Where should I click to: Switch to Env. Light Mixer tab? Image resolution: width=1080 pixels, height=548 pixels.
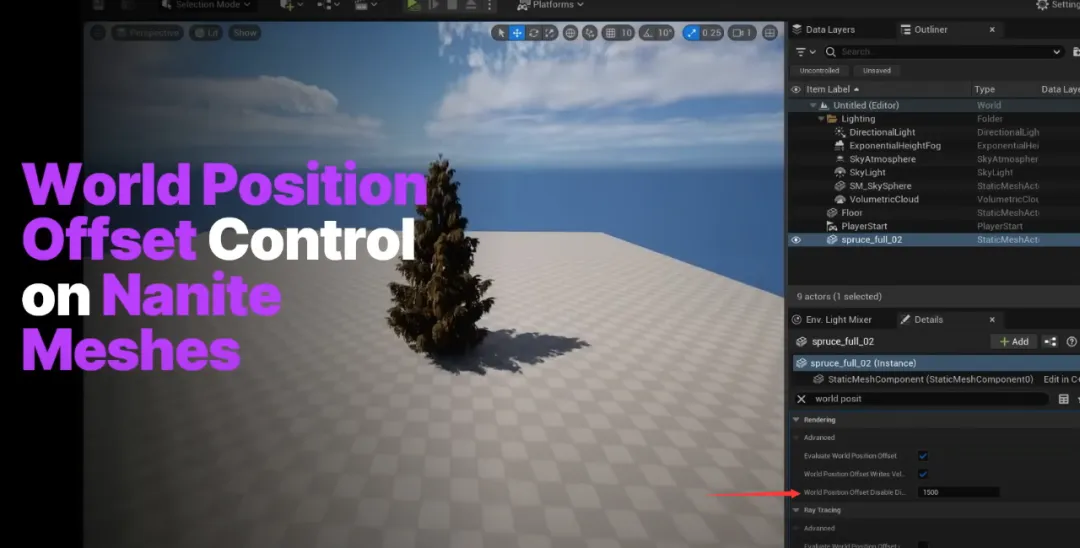(x=831, y=319)
